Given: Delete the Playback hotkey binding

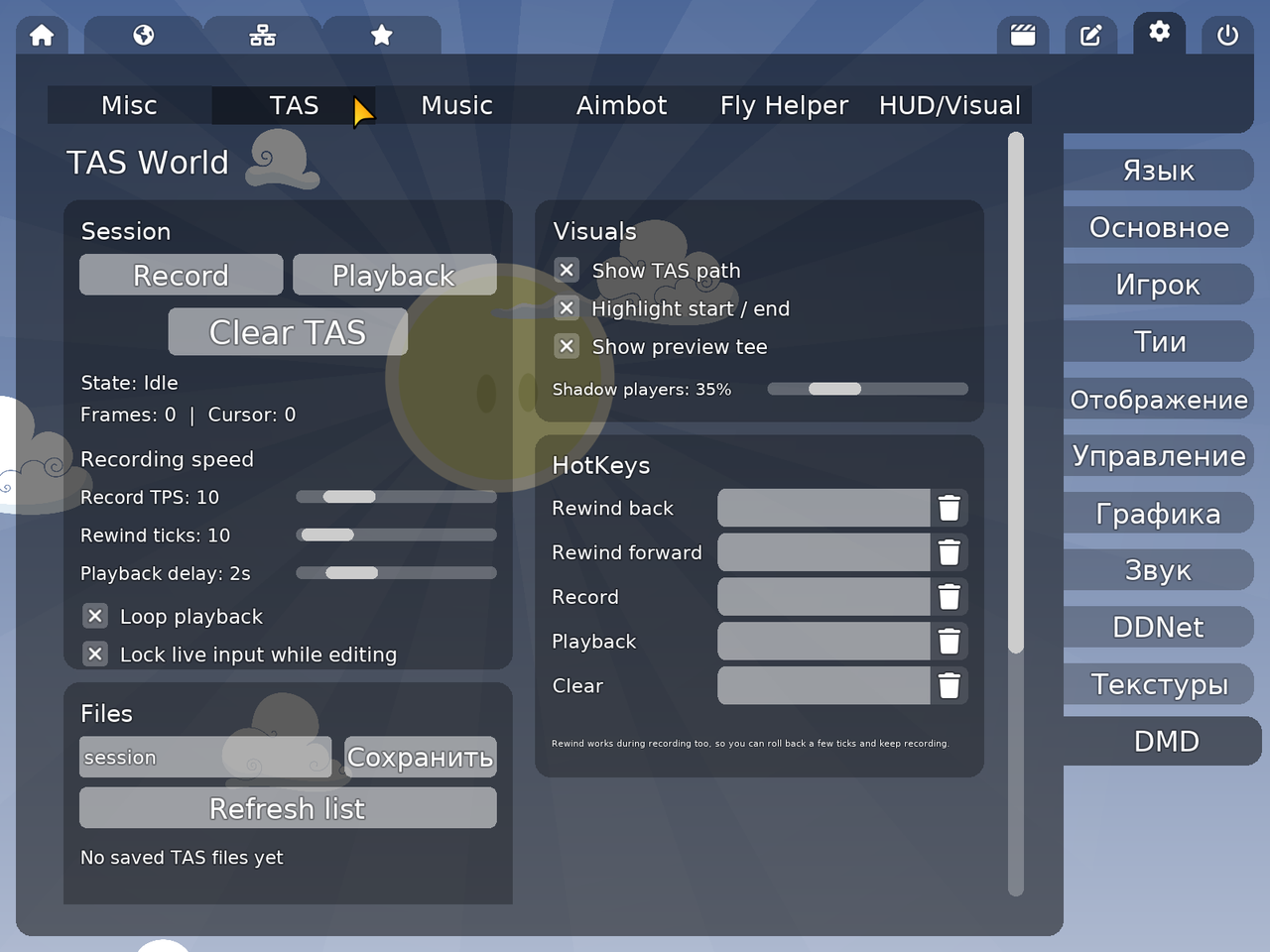Looking at the screenshot, I should tap(950, 642).
